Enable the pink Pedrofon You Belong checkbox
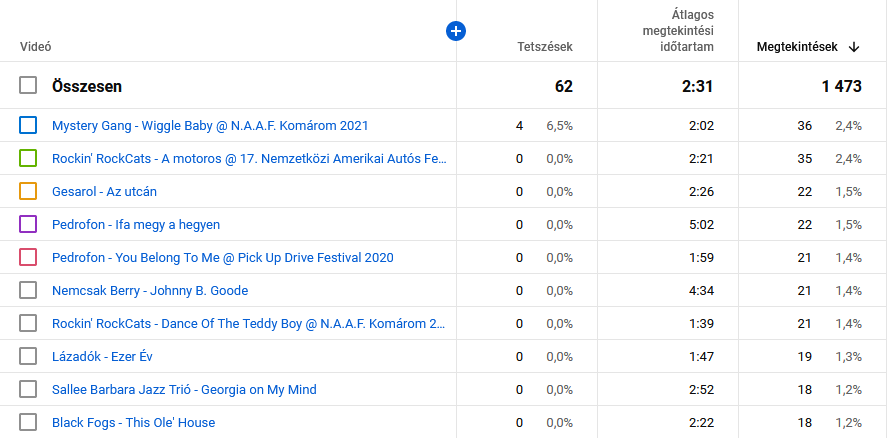Screen dimensions: 887x438 click(x=28, y=258)
